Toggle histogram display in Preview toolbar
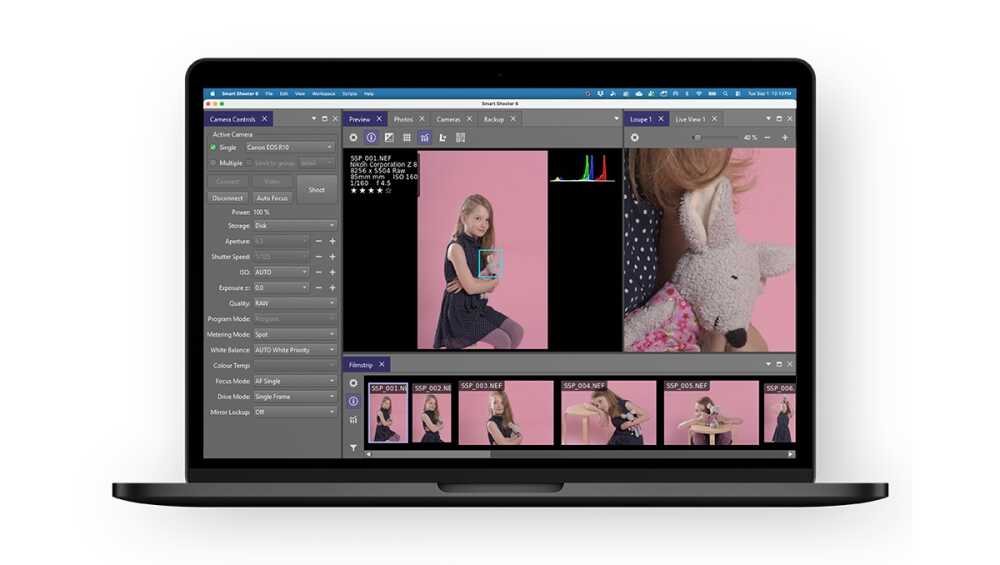1000x565 pixels. point(425,138)
